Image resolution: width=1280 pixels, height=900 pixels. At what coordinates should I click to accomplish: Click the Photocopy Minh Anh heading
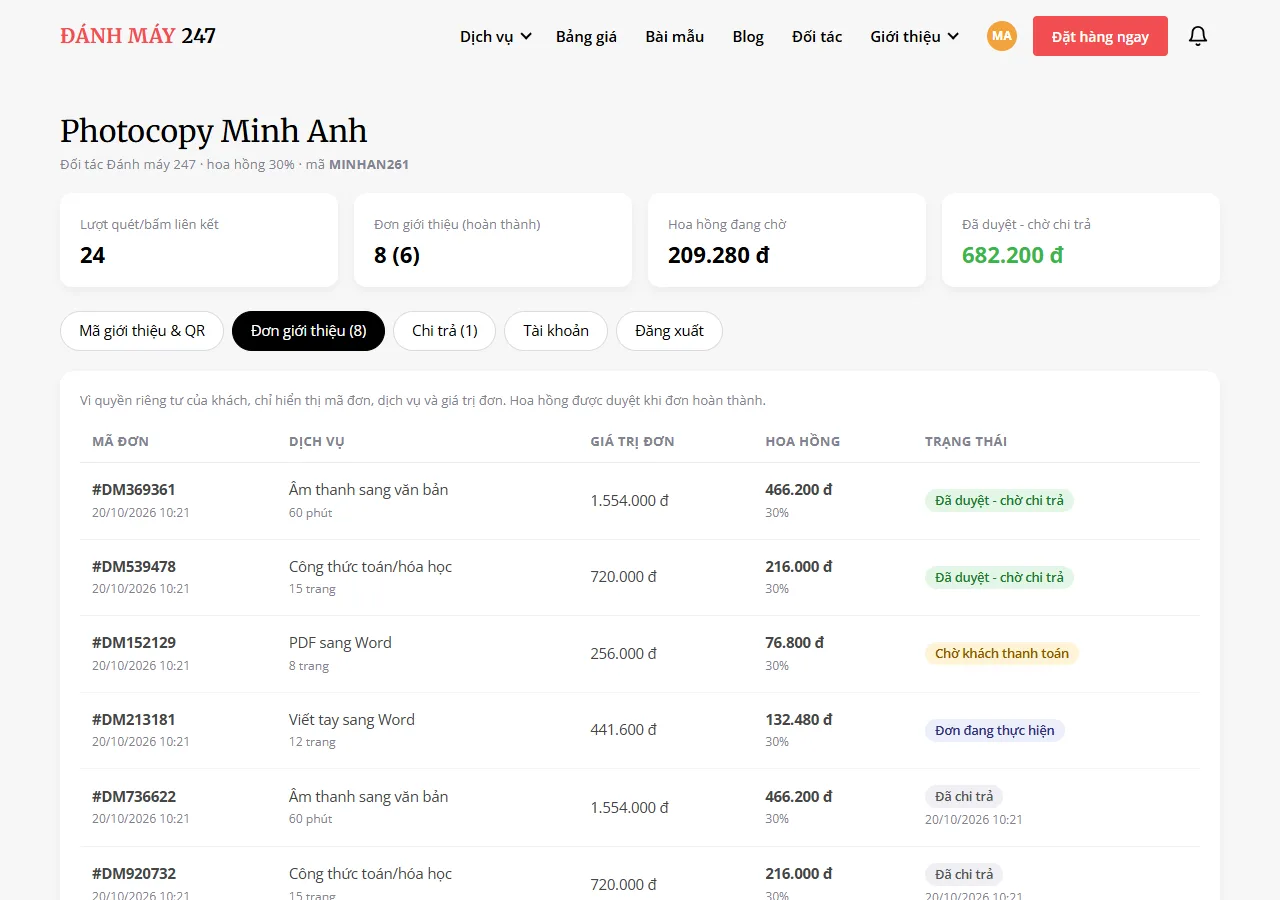pyautogui.click(x=214, y=131)
